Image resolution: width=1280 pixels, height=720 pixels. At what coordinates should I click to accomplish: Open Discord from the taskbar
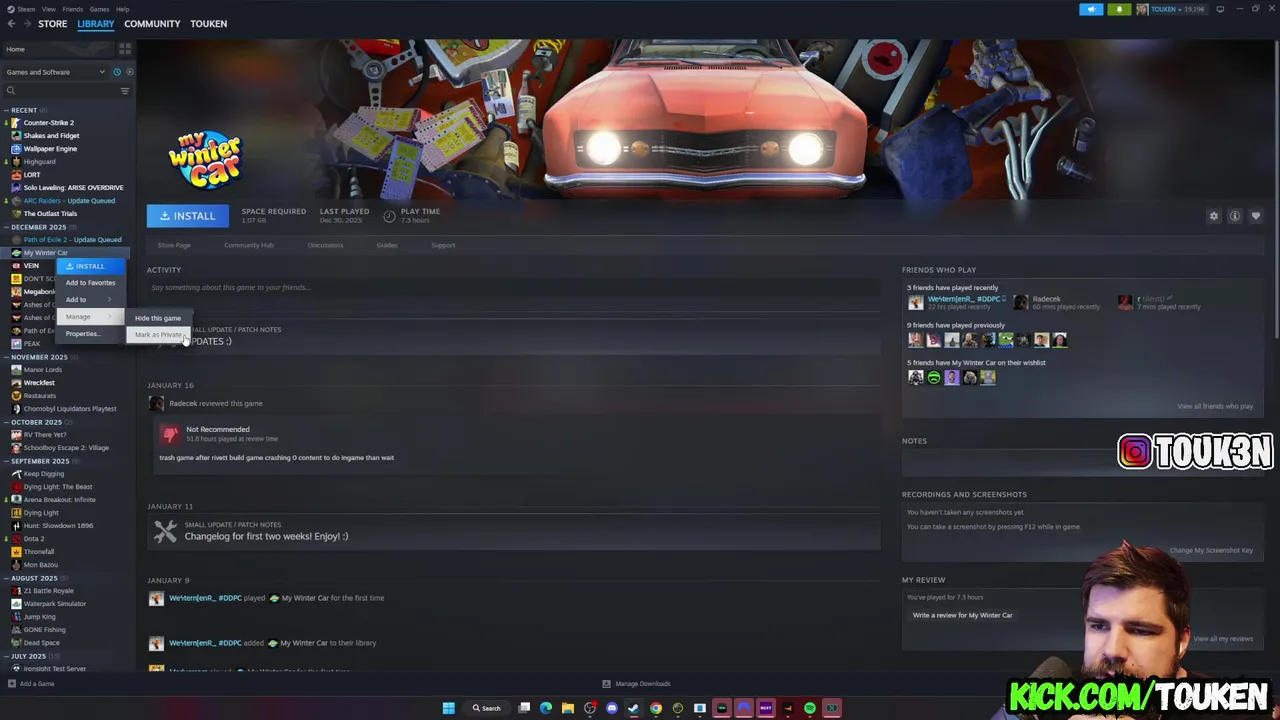pos(612,708)
